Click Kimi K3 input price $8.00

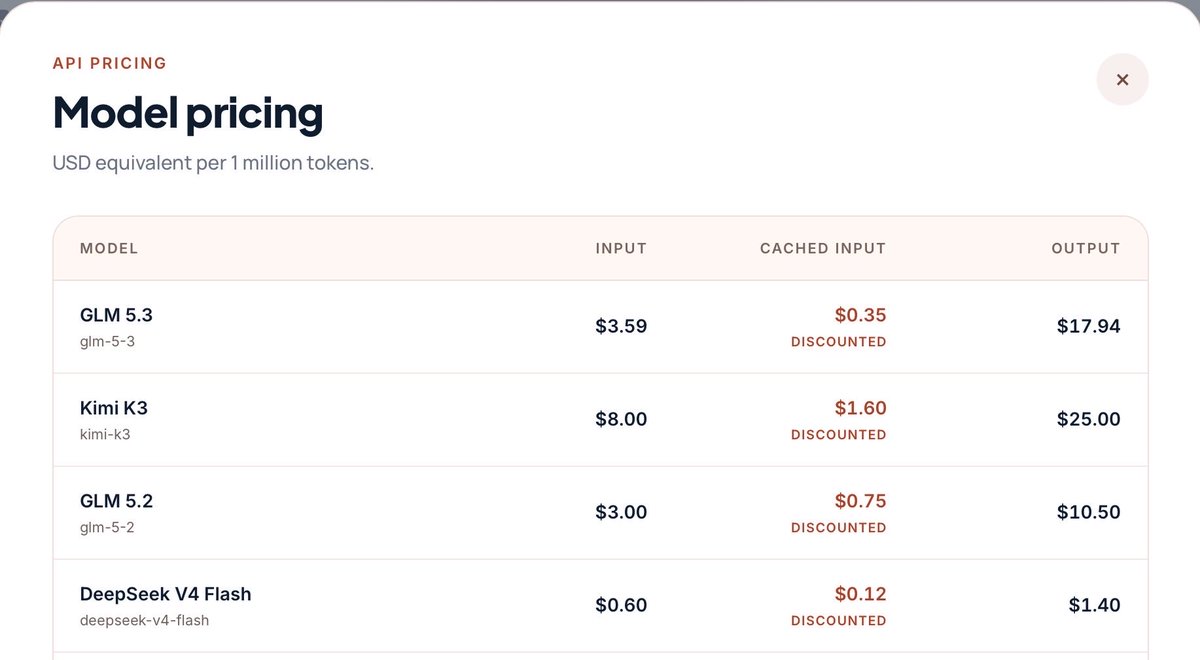(x=621, y=419)
